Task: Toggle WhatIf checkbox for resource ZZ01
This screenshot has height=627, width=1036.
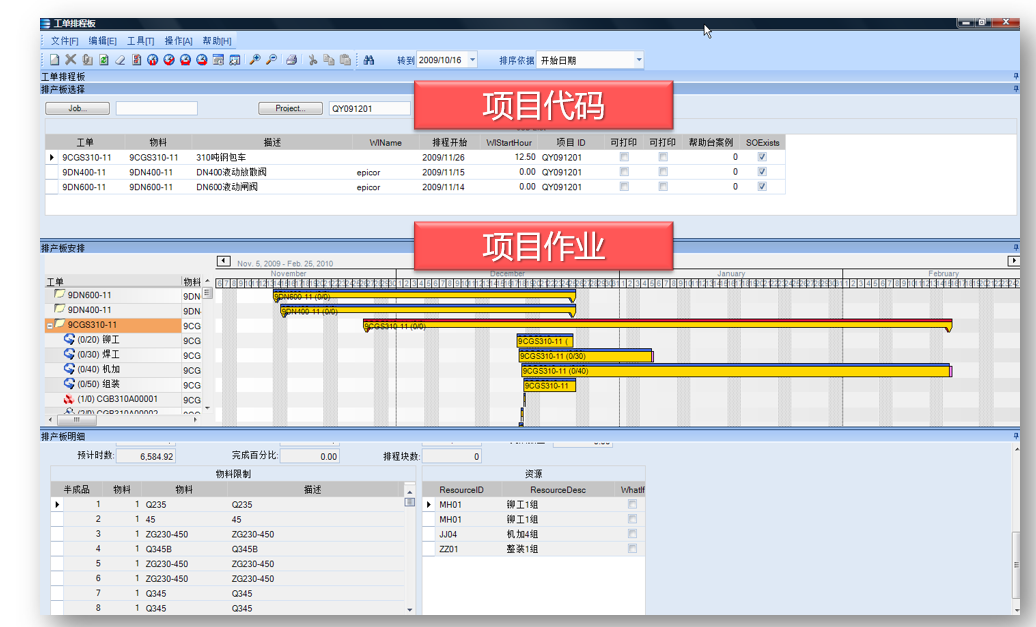Action: [632, 548]
